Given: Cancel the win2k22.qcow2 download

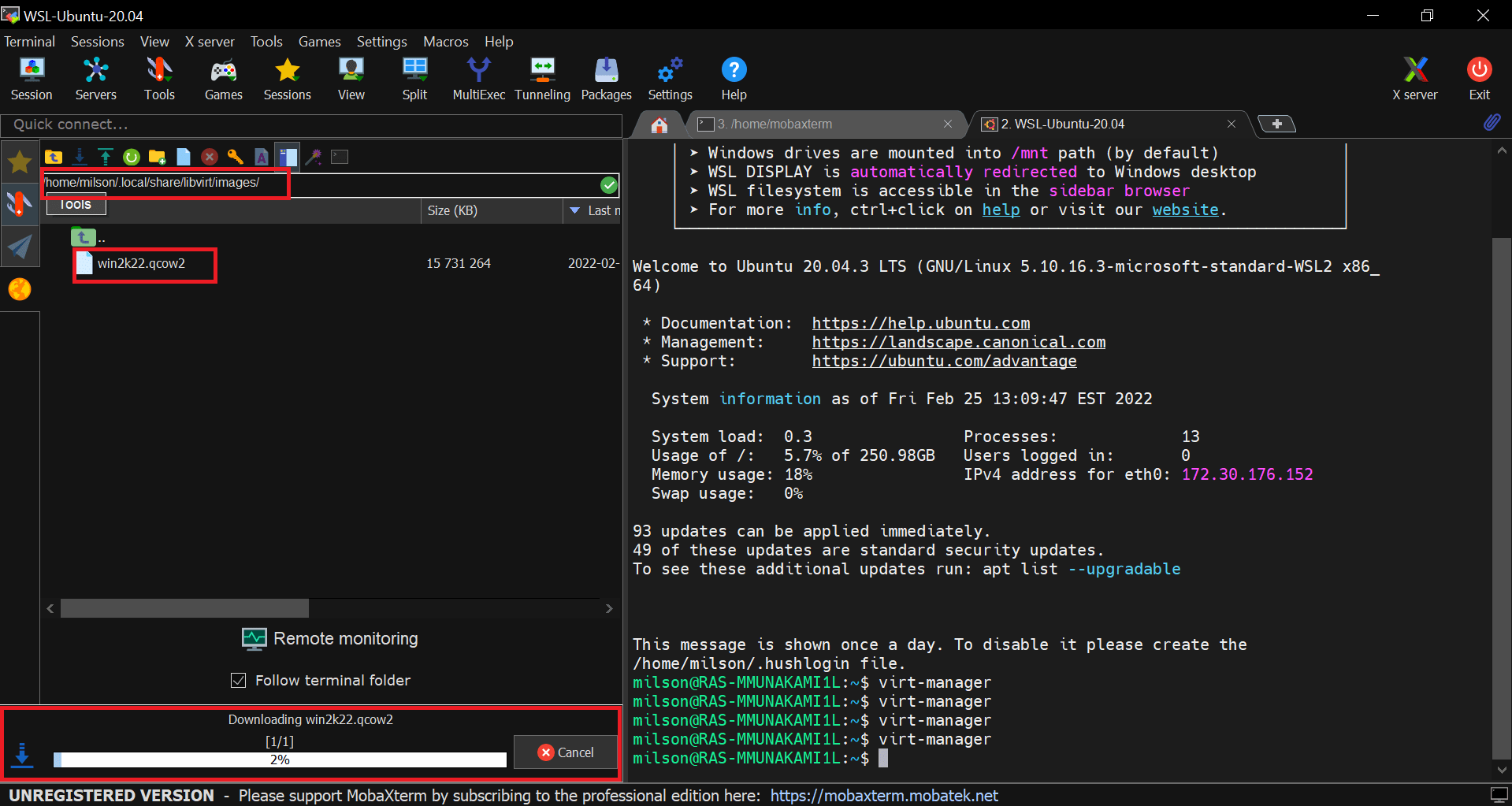Looking at the screenshot, I should [566, 752].
